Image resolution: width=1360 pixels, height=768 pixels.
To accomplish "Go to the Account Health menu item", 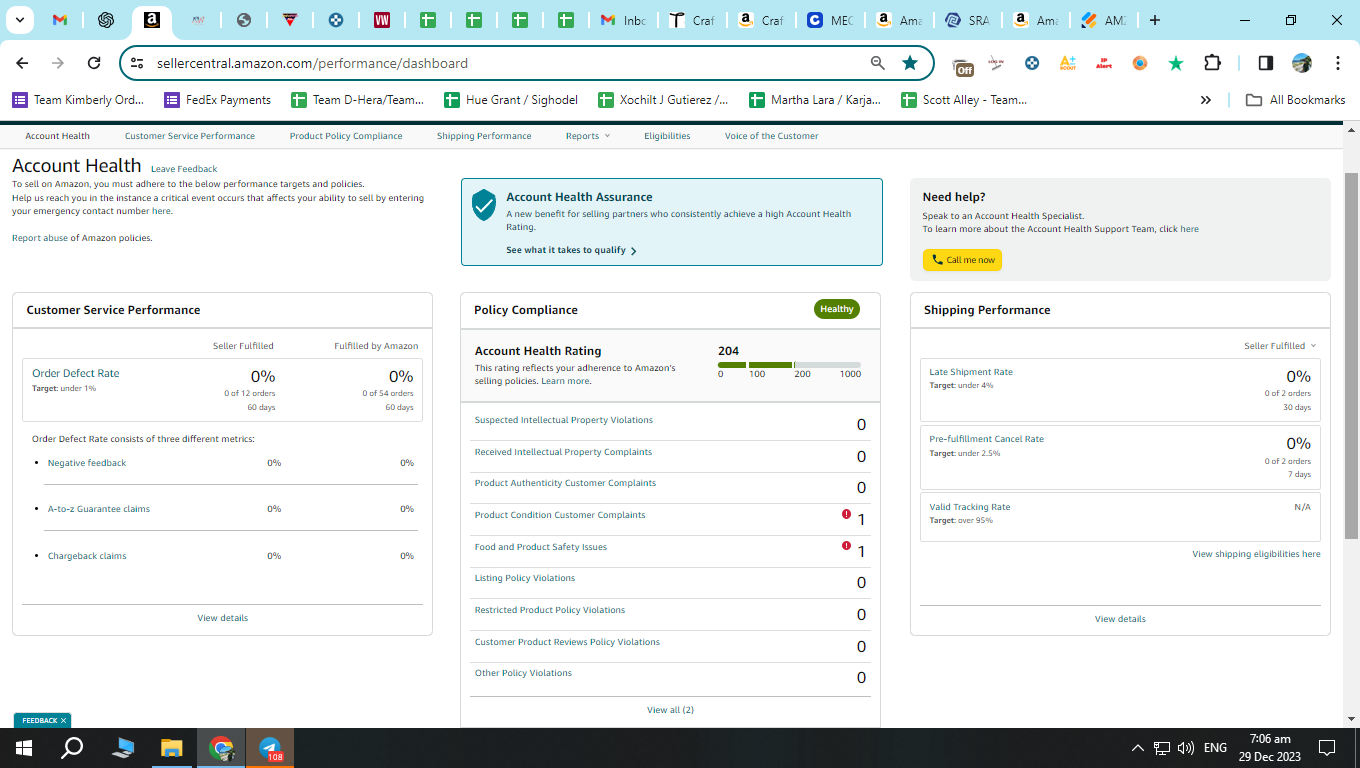I will [57, 136].
